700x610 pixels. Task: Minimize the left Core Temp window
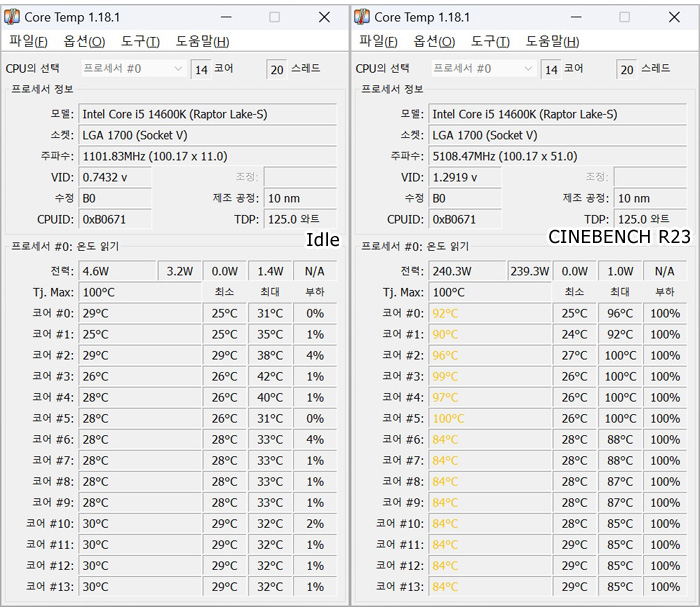coord(226,17)
